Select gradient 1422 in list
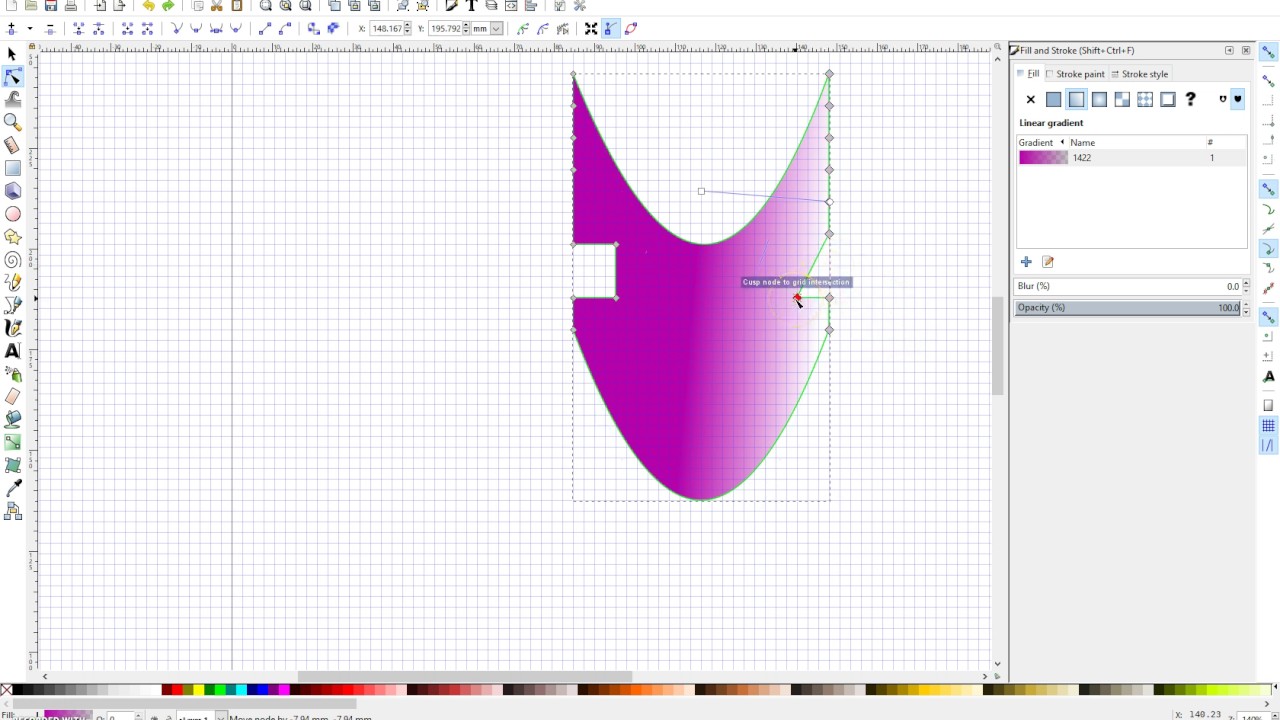 coord(1131,158)
